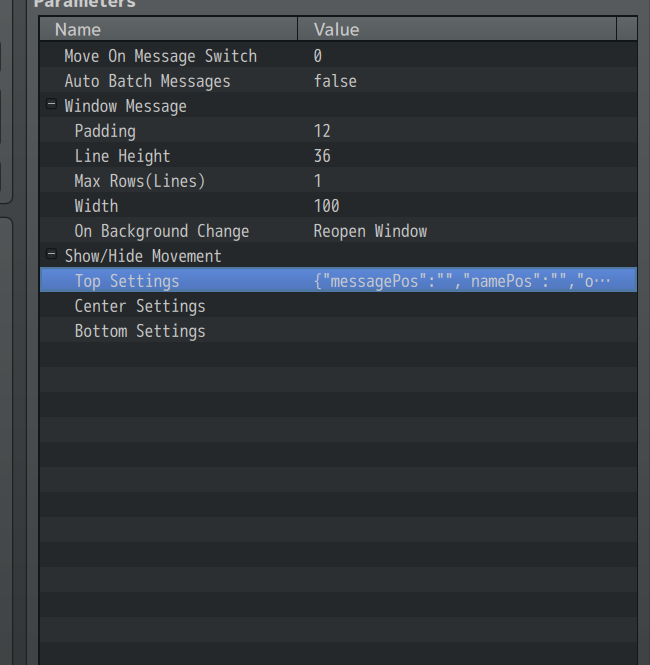The width and height of the screenshot is (650, 665).
Task: Select the Line Height parameter name
Action: (122, 156)
